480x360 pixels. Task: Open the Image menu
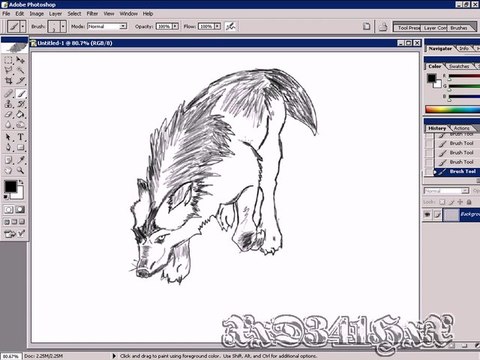click(x=37, y=14)
